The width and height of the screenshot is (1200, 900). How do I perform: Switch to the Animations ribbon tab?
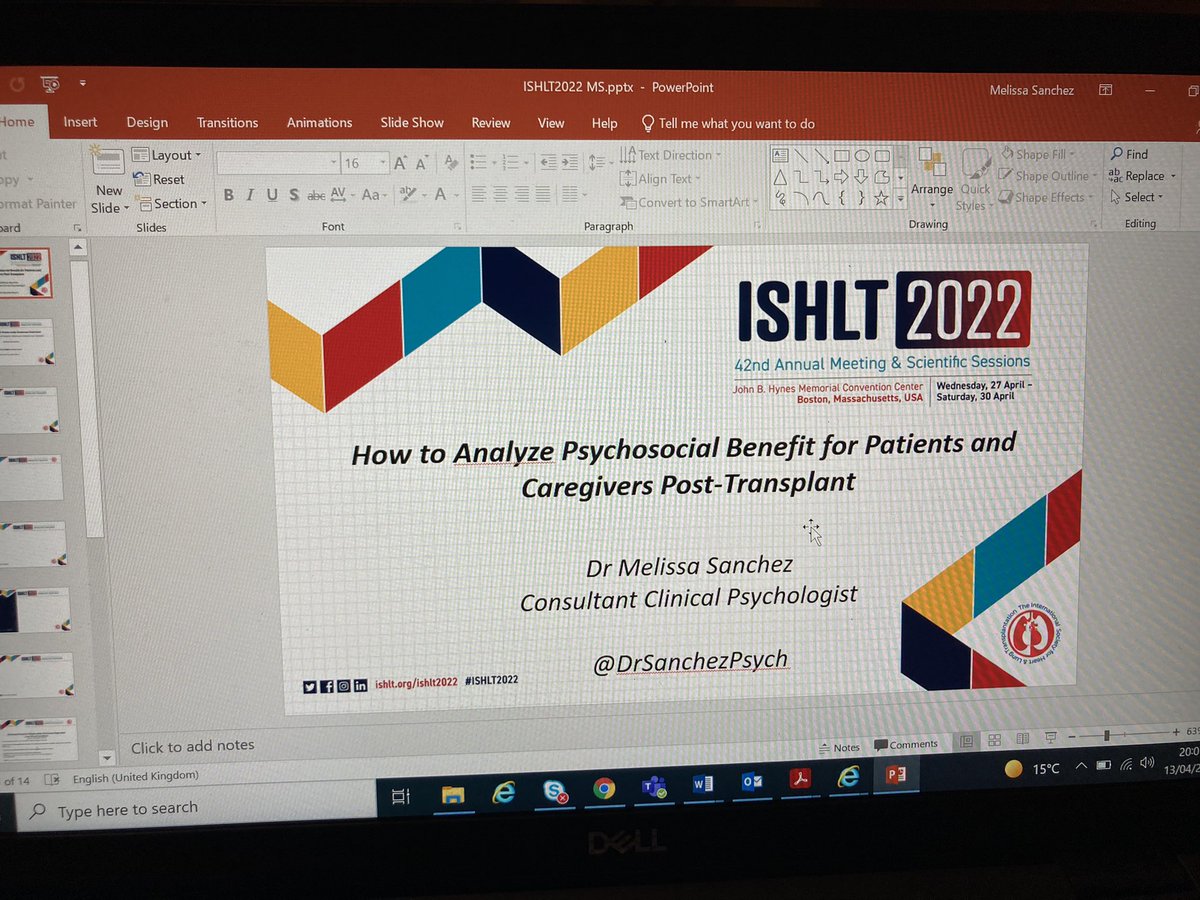(319, 122)
